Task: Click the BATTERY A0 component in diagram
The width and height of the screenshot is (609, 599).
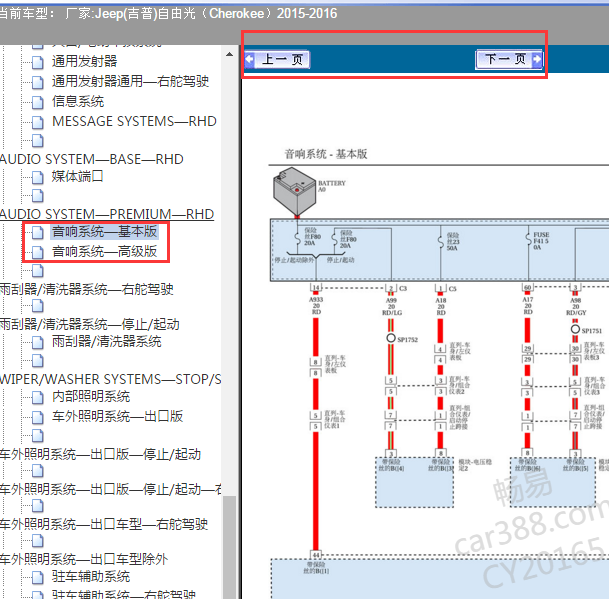Action: (x=294, y=192)
